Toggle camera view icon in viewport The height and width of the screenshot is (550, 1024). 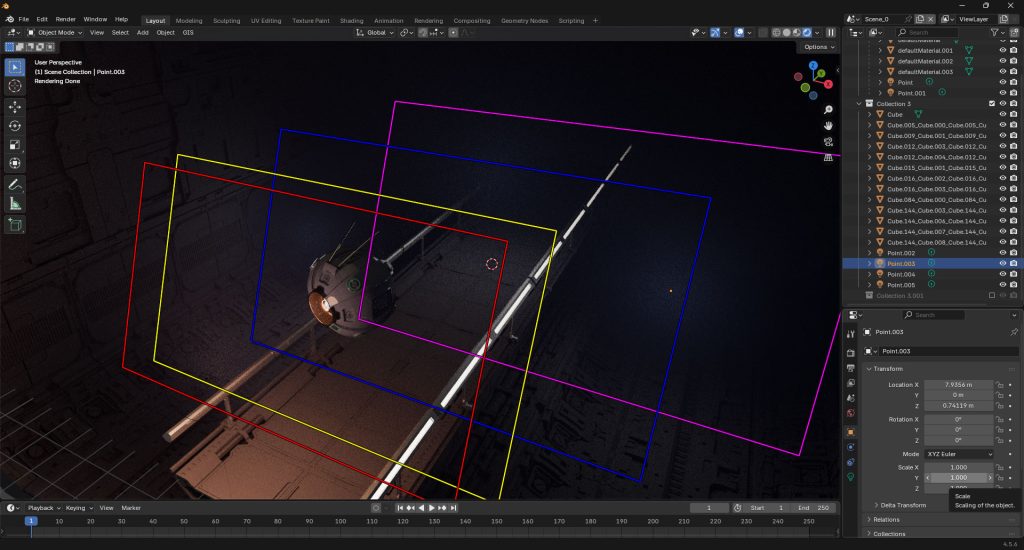pyautogui.click(x=828, y=142)
